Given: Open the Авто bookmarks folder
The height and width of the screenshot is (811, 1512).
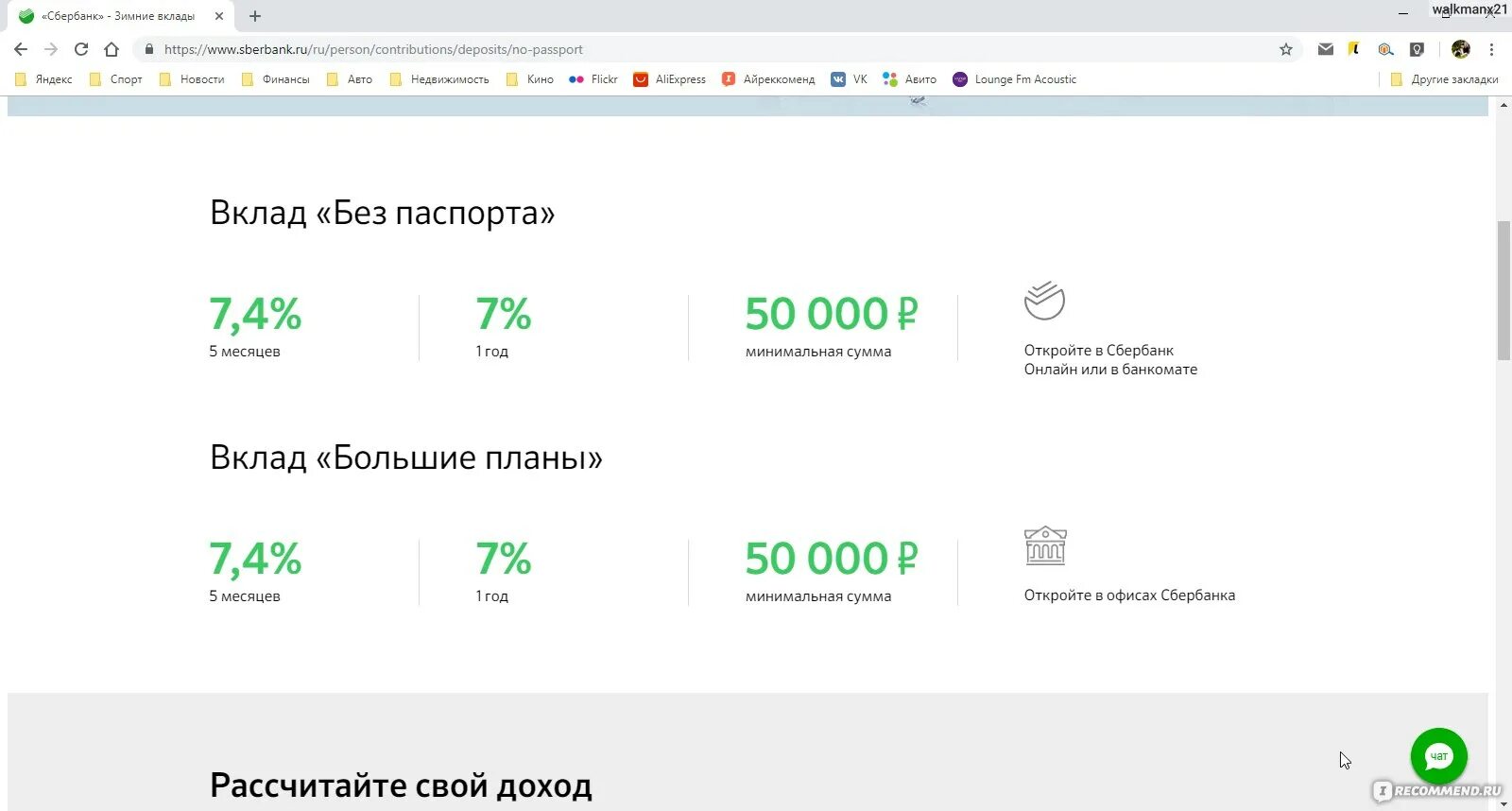Looking at the screenshot, I should (x=350, y=79).
